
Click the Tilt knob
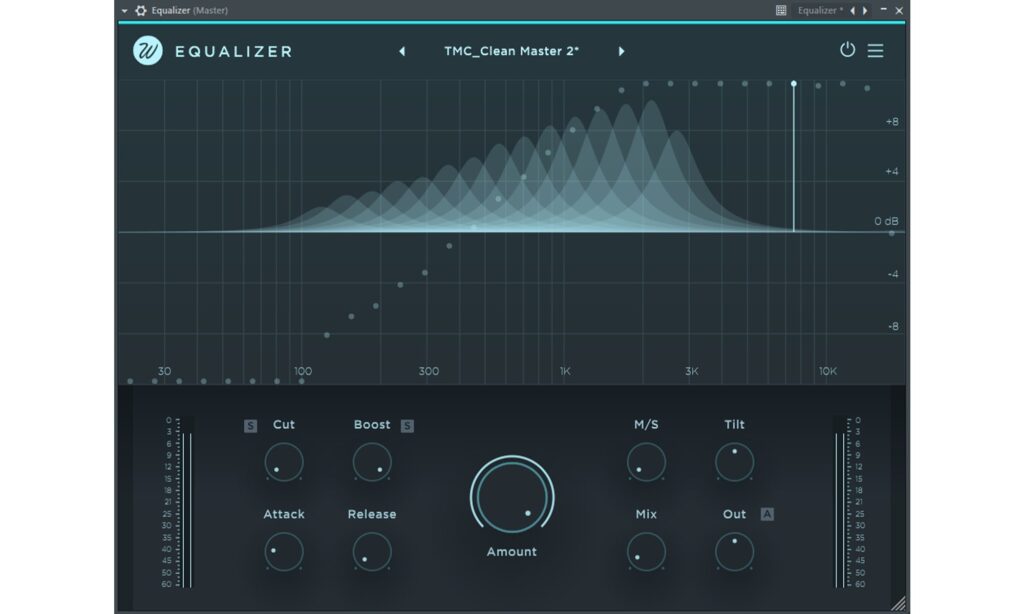(734, 462)
